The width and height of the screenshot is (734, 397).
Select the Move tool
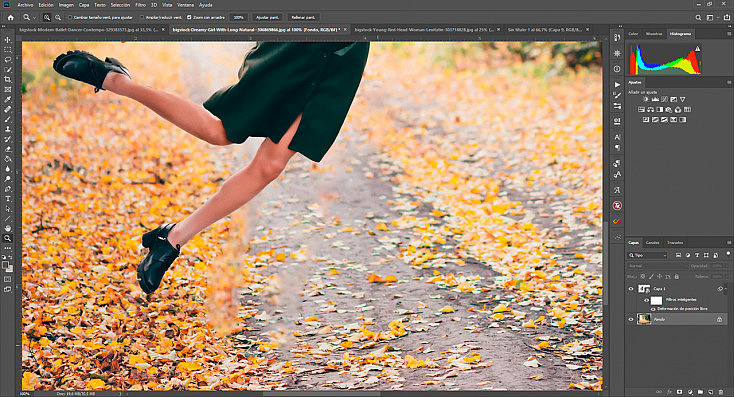point(7,40)
